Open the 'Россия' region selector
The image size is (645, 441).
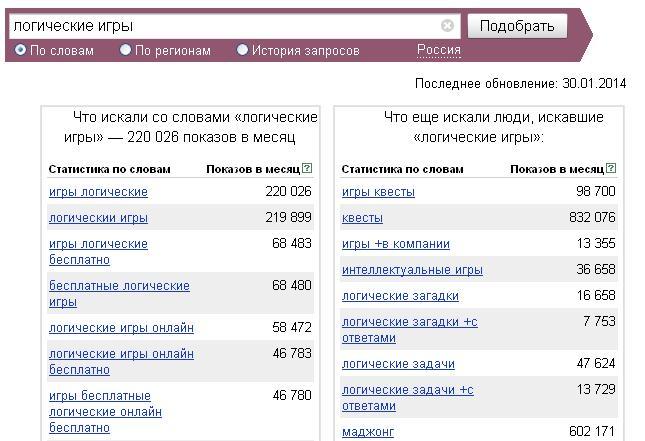[x=438, y=50]
